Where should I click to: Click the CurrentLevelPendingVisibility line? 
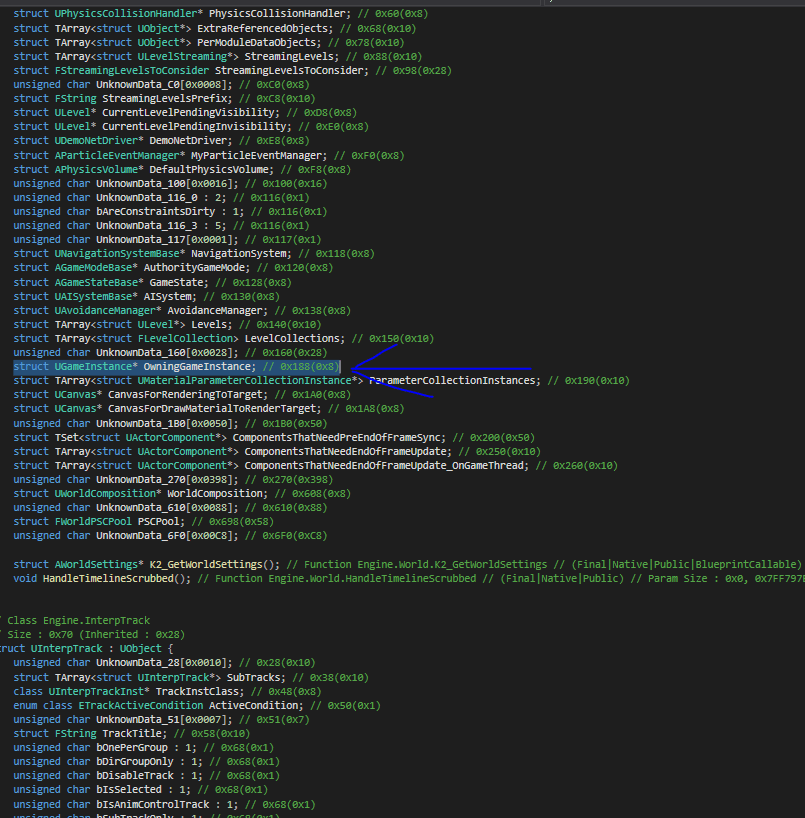pyautogui.click(x=185, y=113)
